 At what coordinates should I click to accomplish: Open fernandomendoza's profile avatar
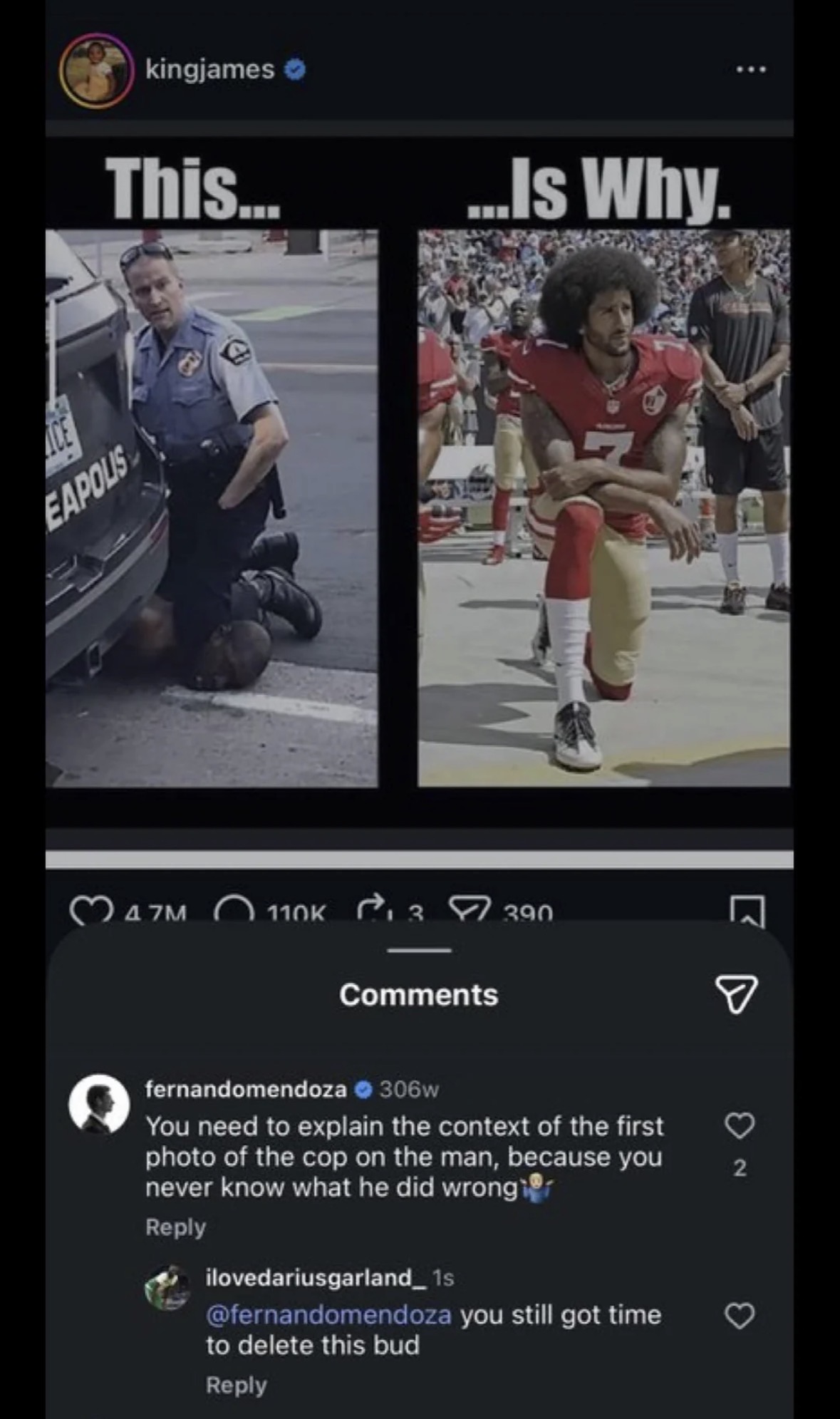point(99,1104)
